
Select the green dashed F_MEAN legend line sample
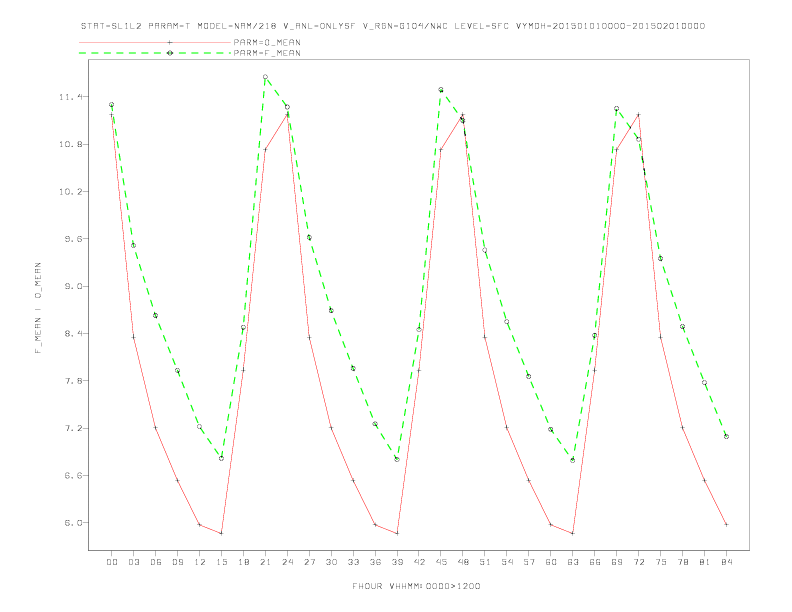pos(155,53)
